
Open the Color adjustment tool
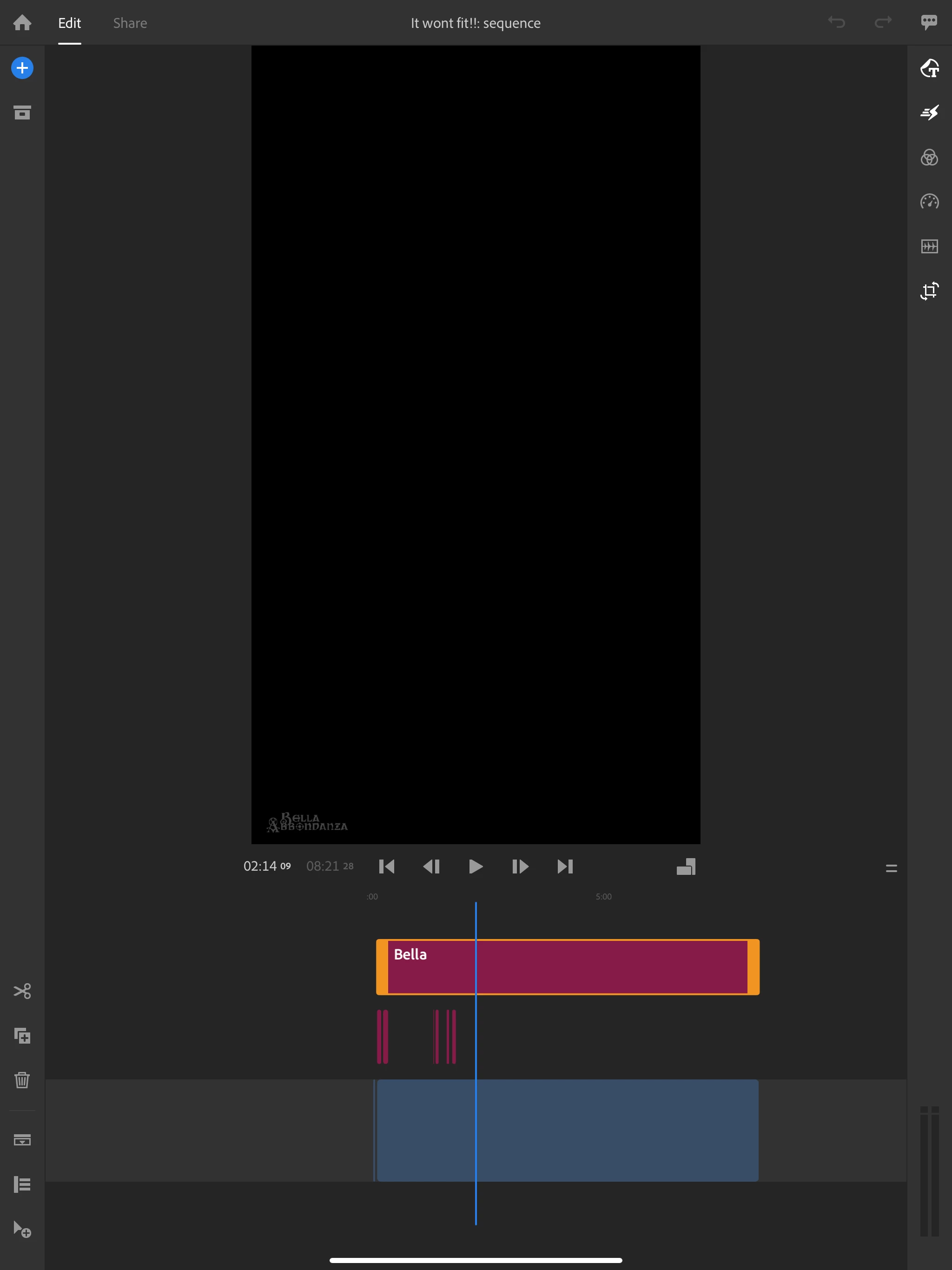point(929,157)
